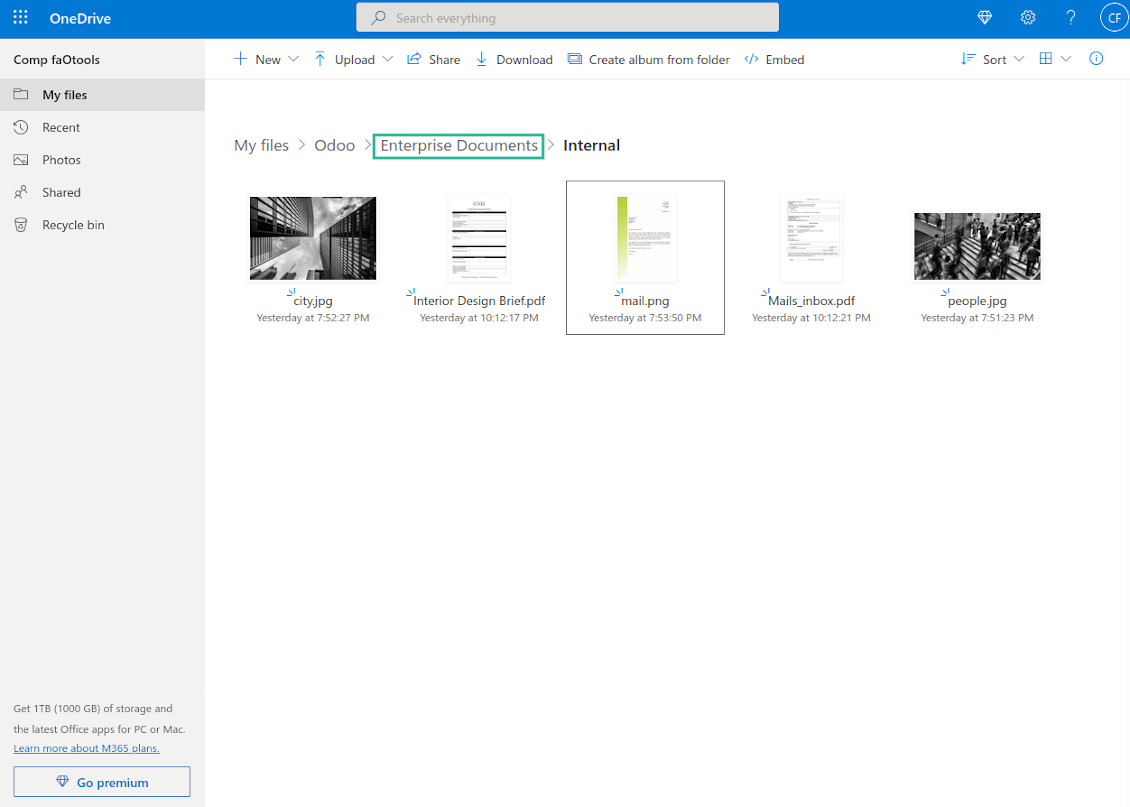Click the mail.png file name
Screen dimensions: 1130x807
coord(645,300)
